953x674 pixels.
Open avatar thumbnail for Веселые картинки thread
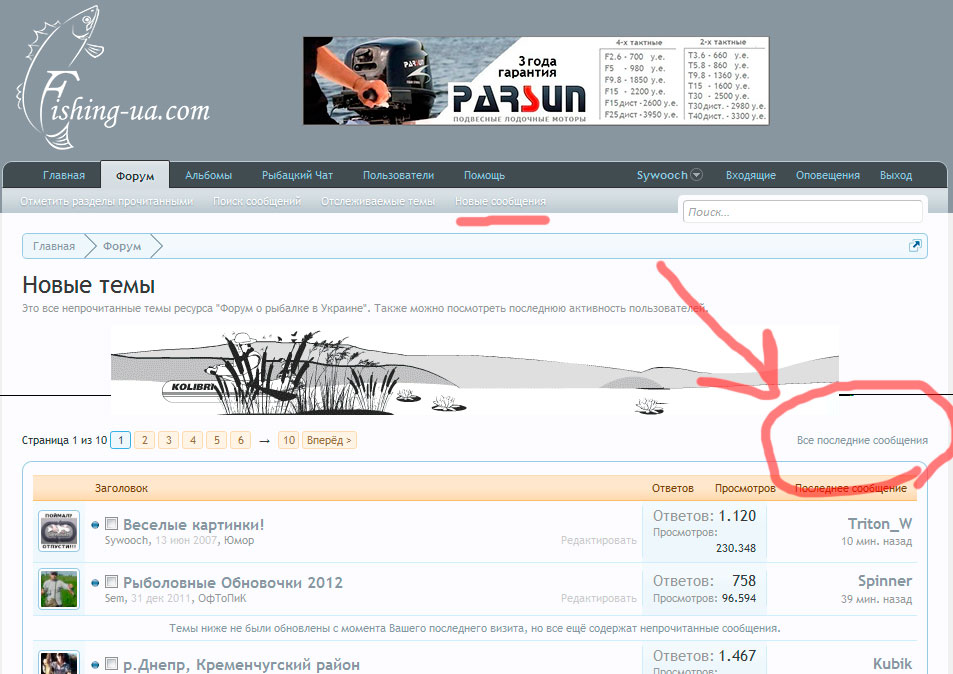click(x=59, y=530)
